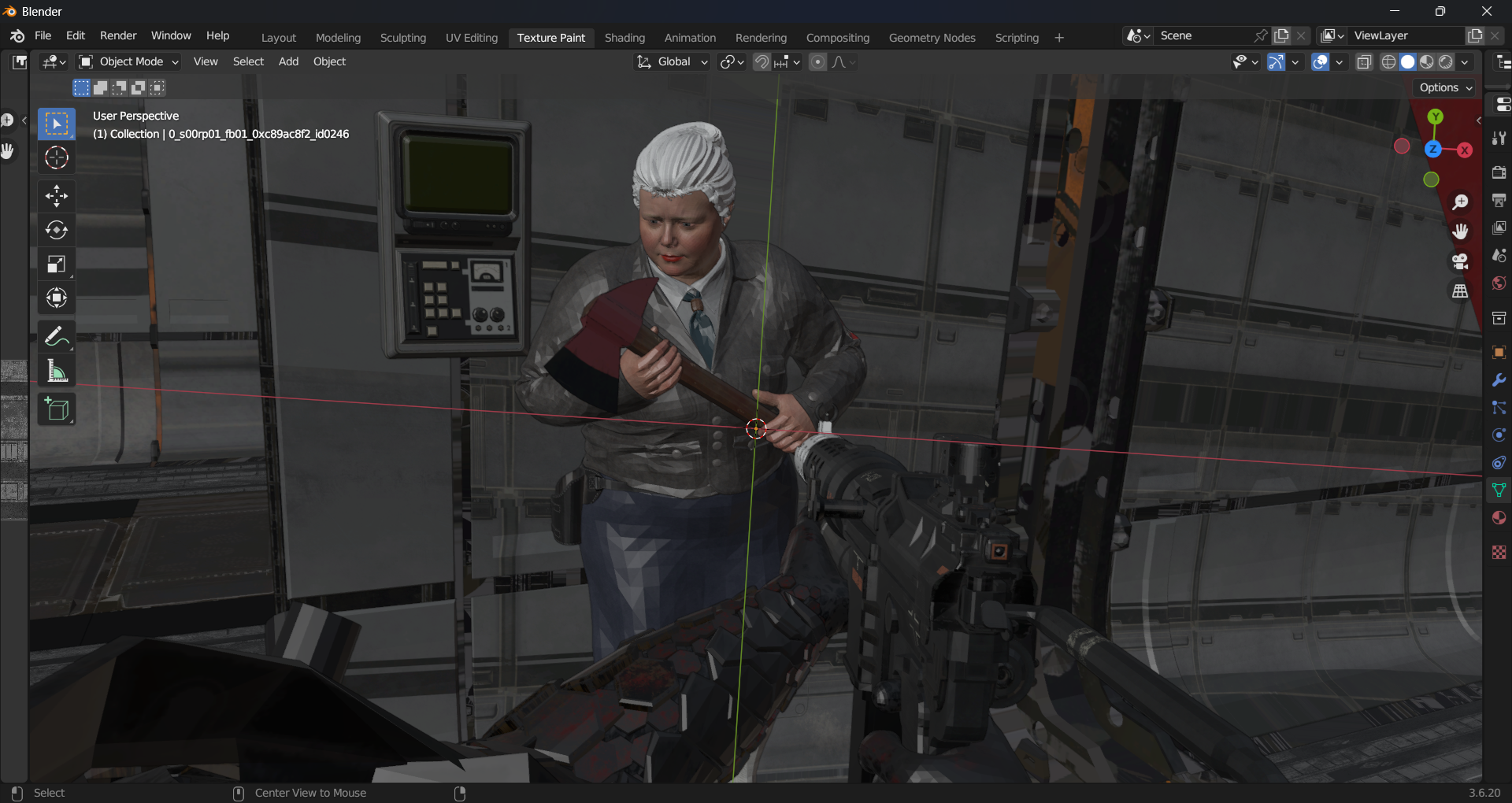Screen dimensions: 1512x803
Task: Open the Object Mode dropdown
Action: (129, 62)
